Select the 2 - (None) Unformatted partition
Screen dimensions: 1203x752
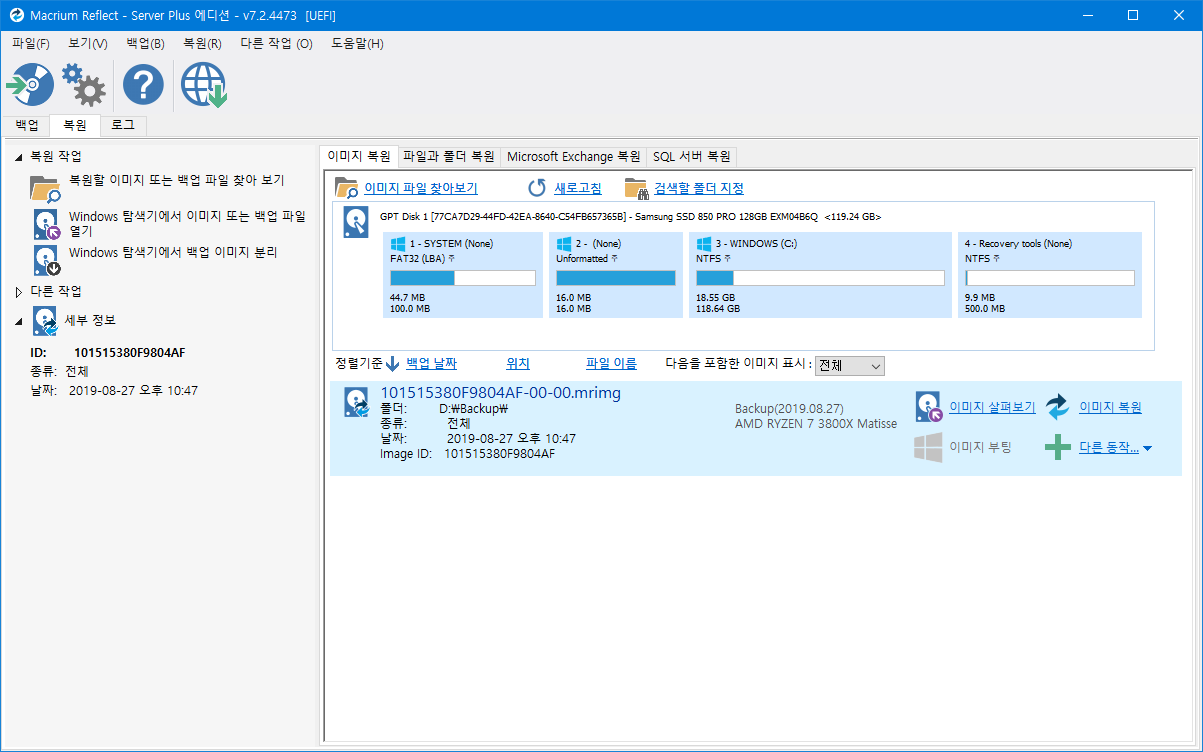click(x=616, y=275)
